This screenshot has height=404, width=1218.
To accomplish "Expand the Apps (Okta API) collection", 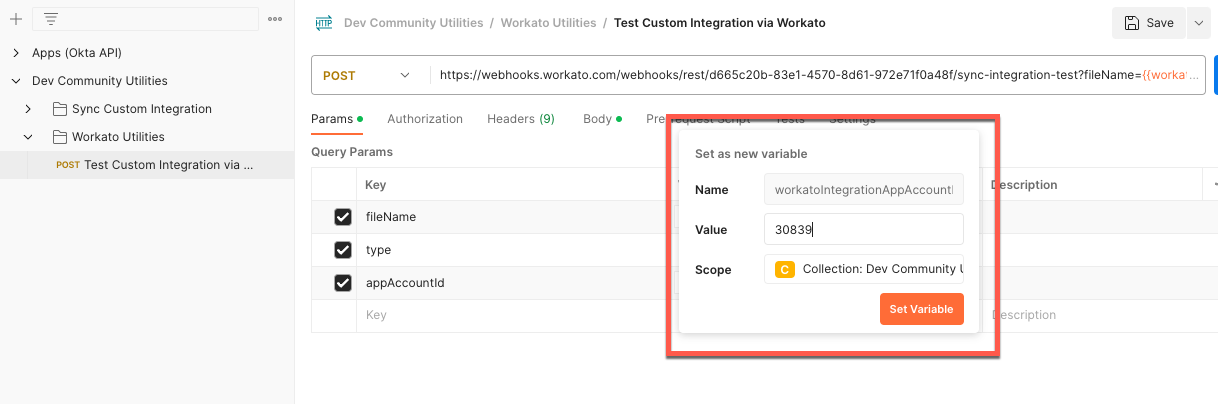I will tap(15, 52).
